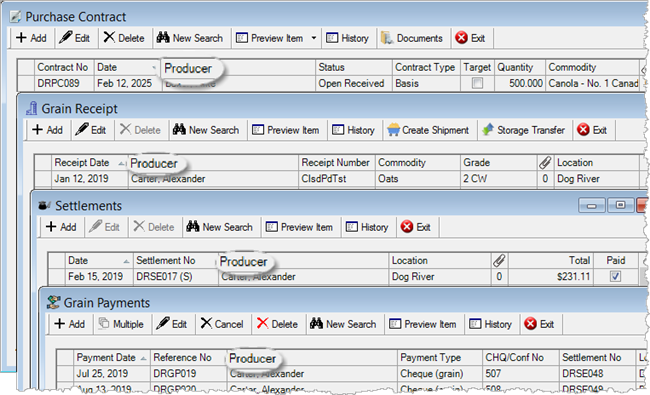The width and height of the screenshot is (650, 395).
Task: Click Add in Settlements toolbar
Action: (x=61, y=227)
